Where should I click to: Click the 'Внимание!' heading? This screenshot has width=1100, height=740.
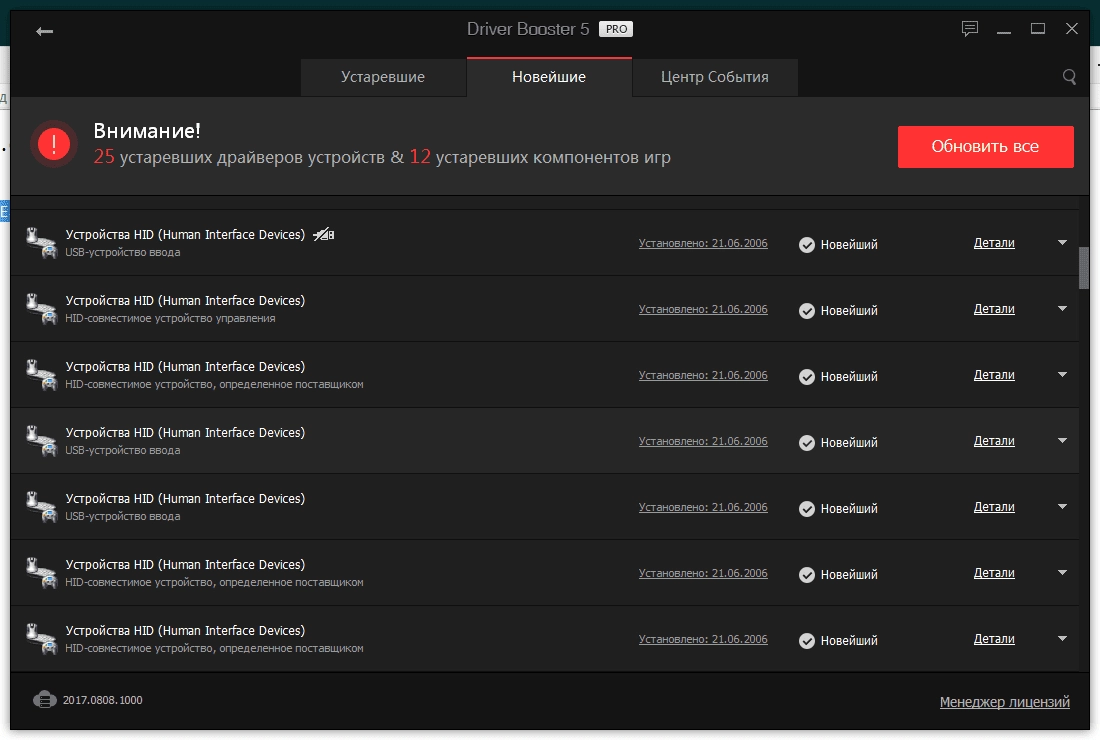147,130
